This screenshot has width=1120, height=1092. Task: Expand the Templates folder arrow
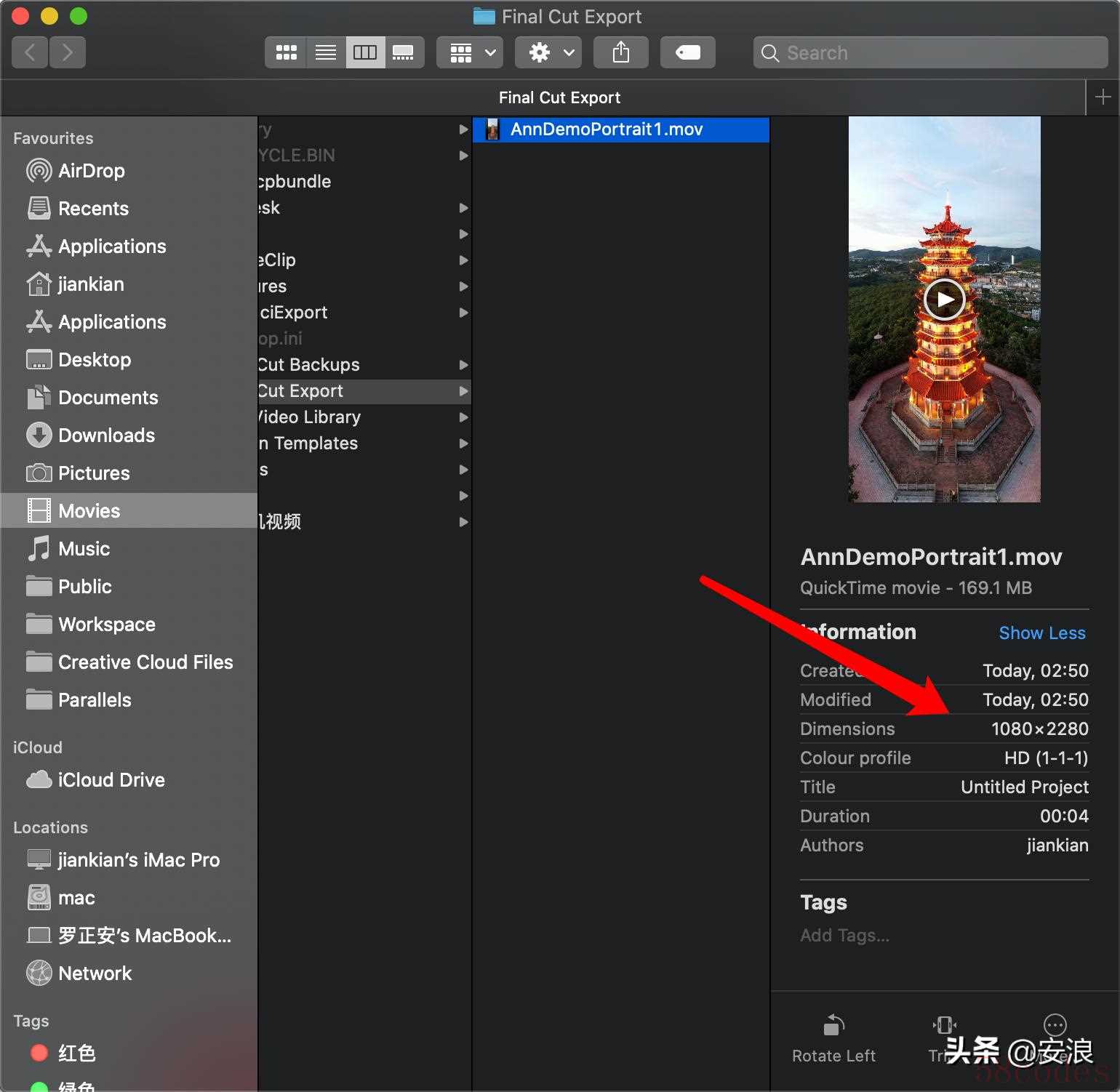[x=463, y=443]
